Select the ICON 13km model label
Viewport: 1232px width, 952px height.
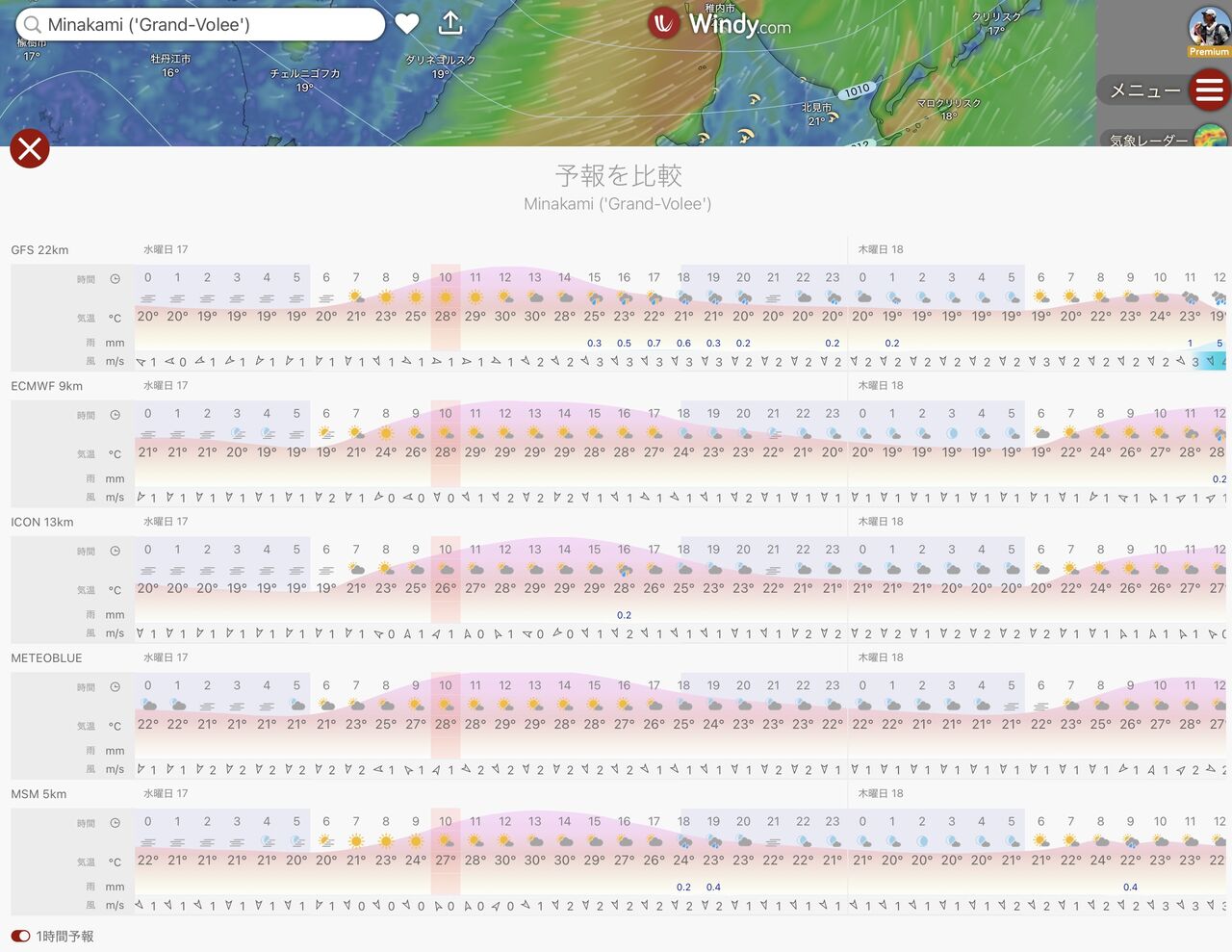coord(41,523)
